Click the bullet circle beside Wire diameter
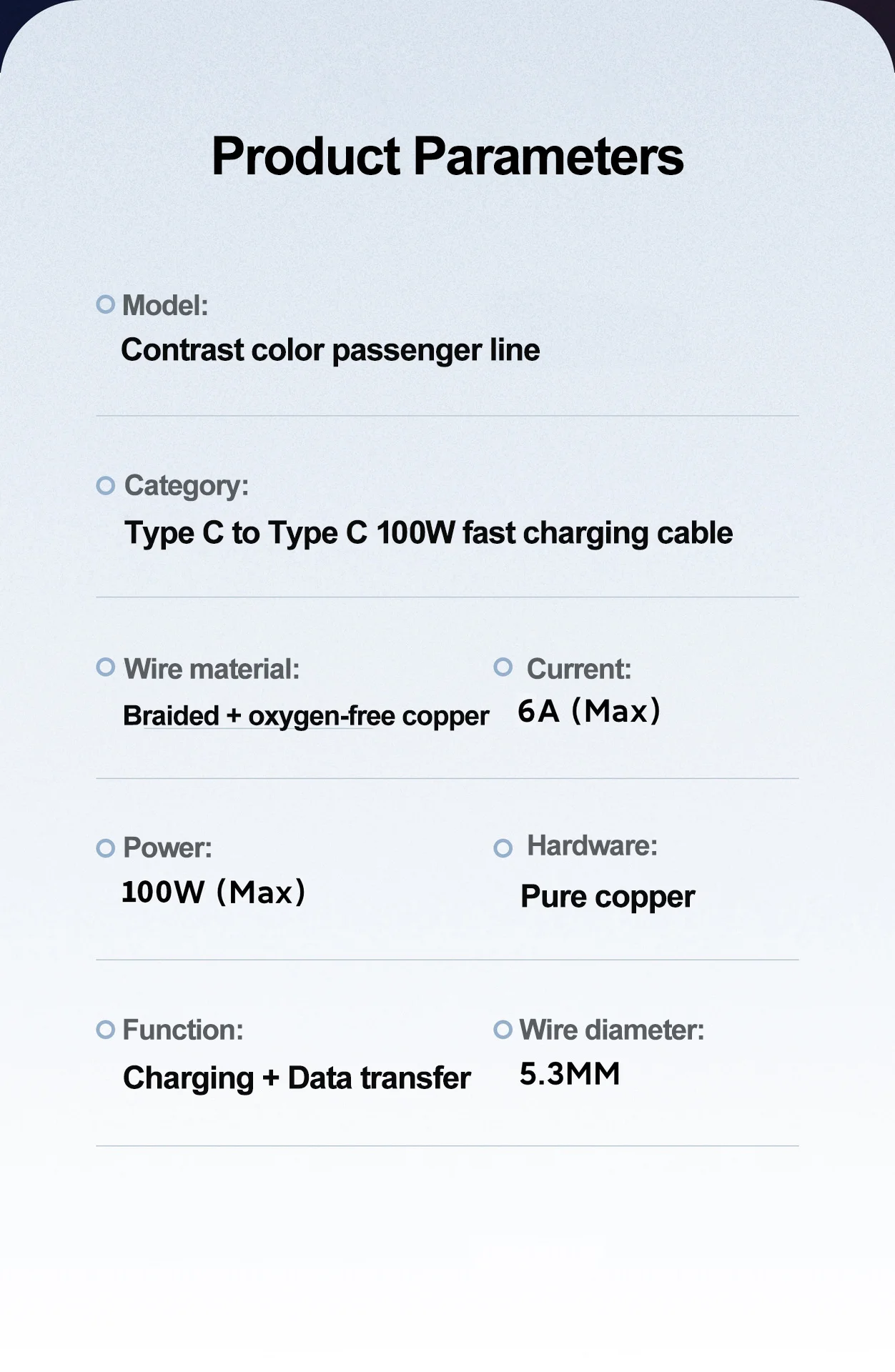This screenshot has height=1372, width=895. 503,1030
